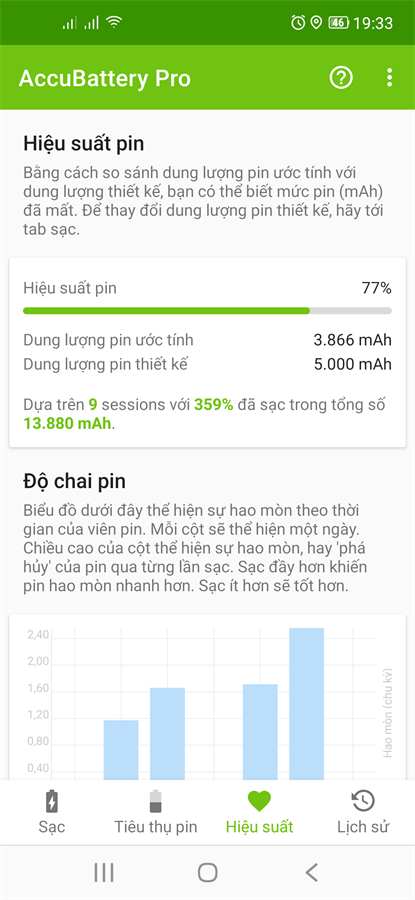Tap the 359% charged green text
The width and height of the screenshot is (415, 900).
click(214, 405)
